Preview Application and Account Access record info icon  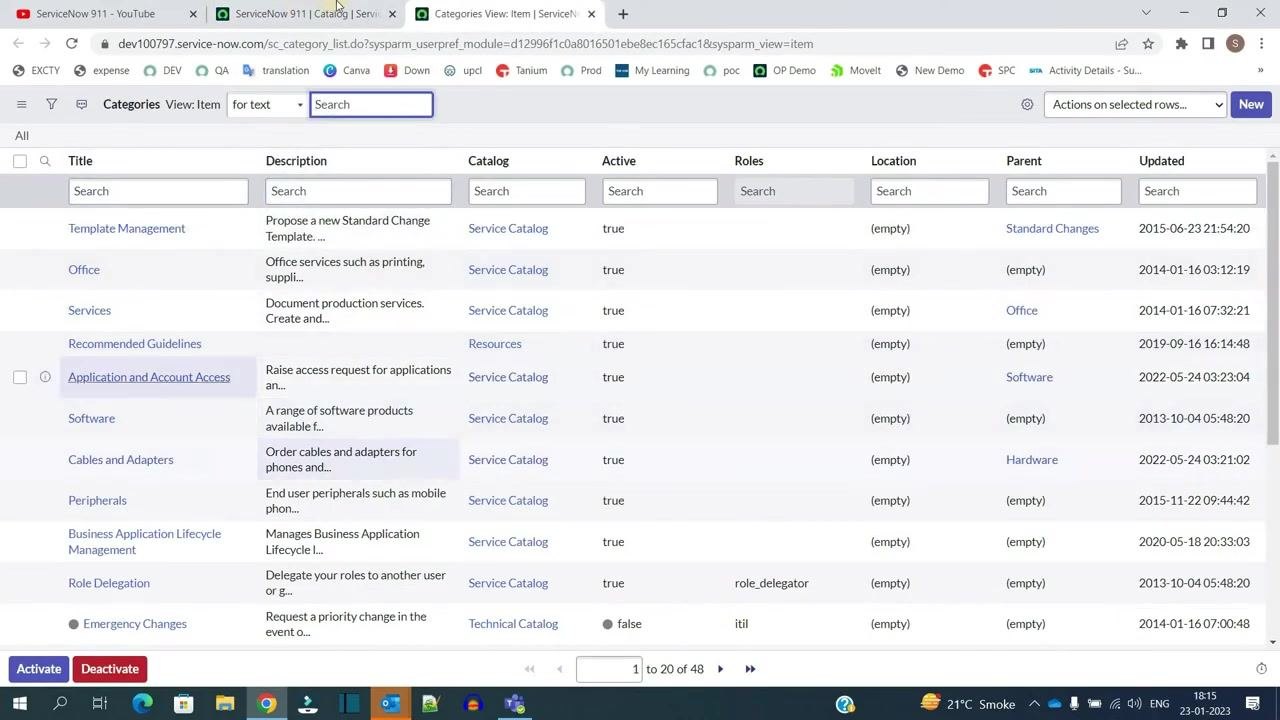click(45, 377)
